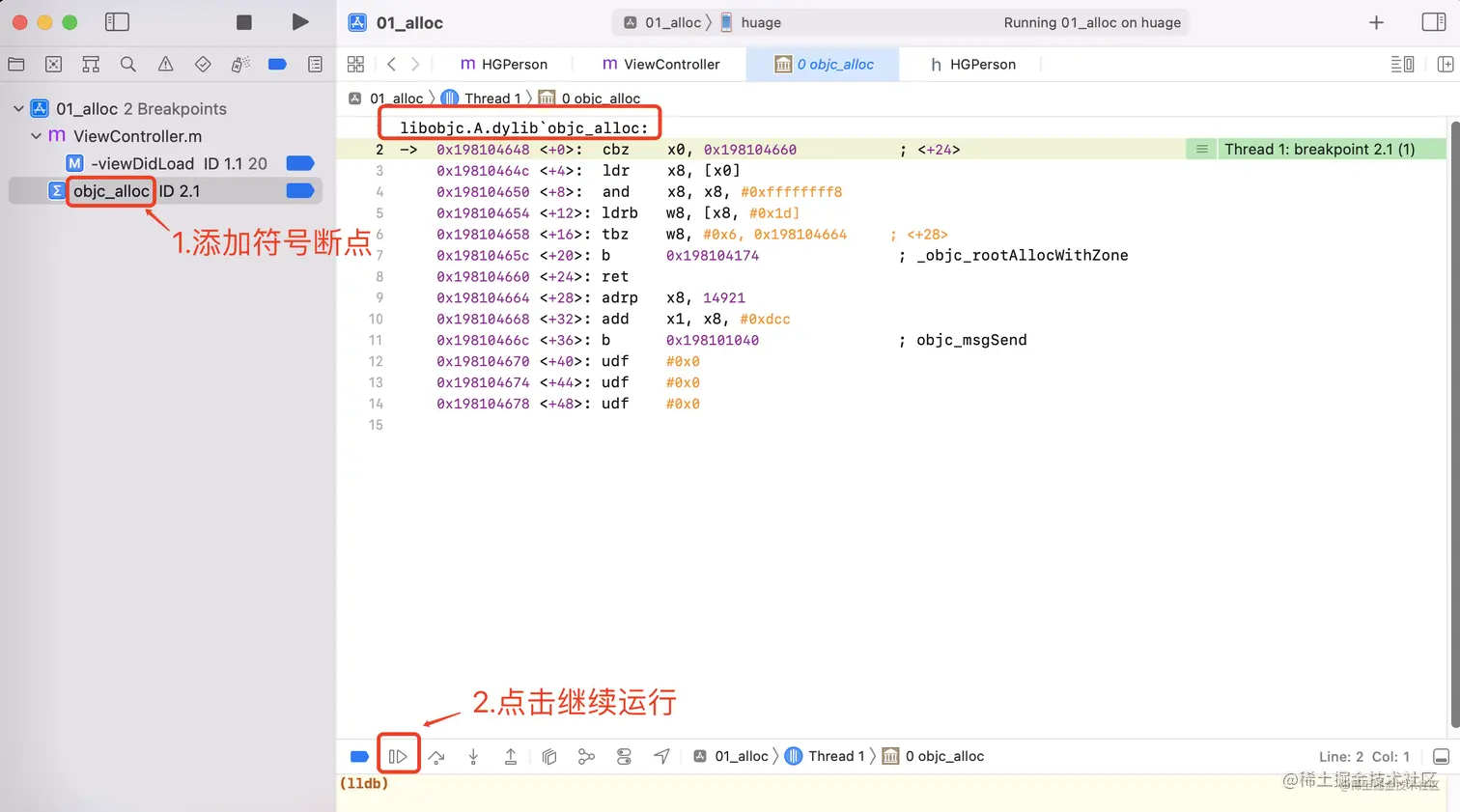1460x812 pixels.
Task: Open the editor options lines icon
Action: [x=1402, y=64]
